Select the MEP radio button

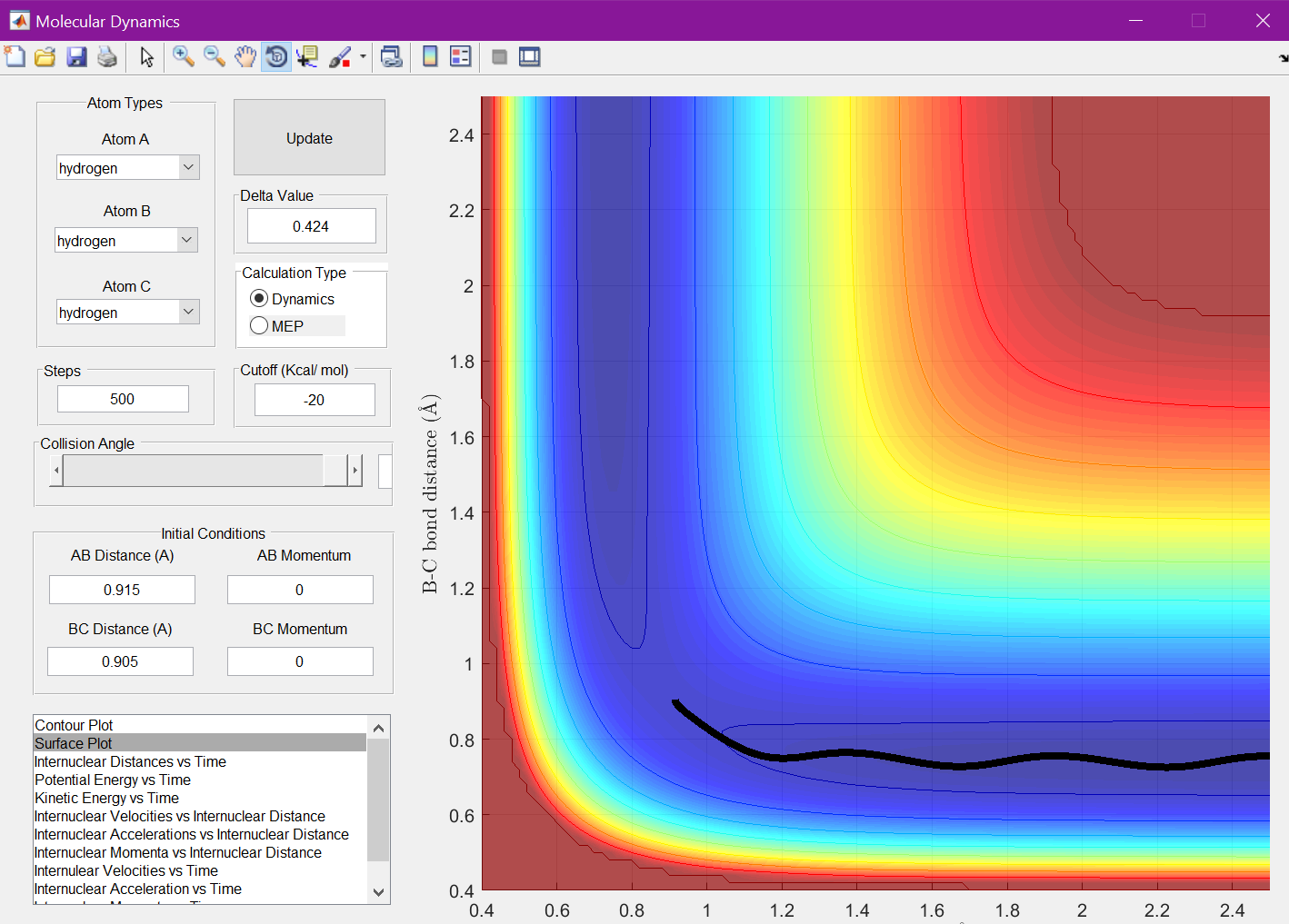click(x=259, y=326)
